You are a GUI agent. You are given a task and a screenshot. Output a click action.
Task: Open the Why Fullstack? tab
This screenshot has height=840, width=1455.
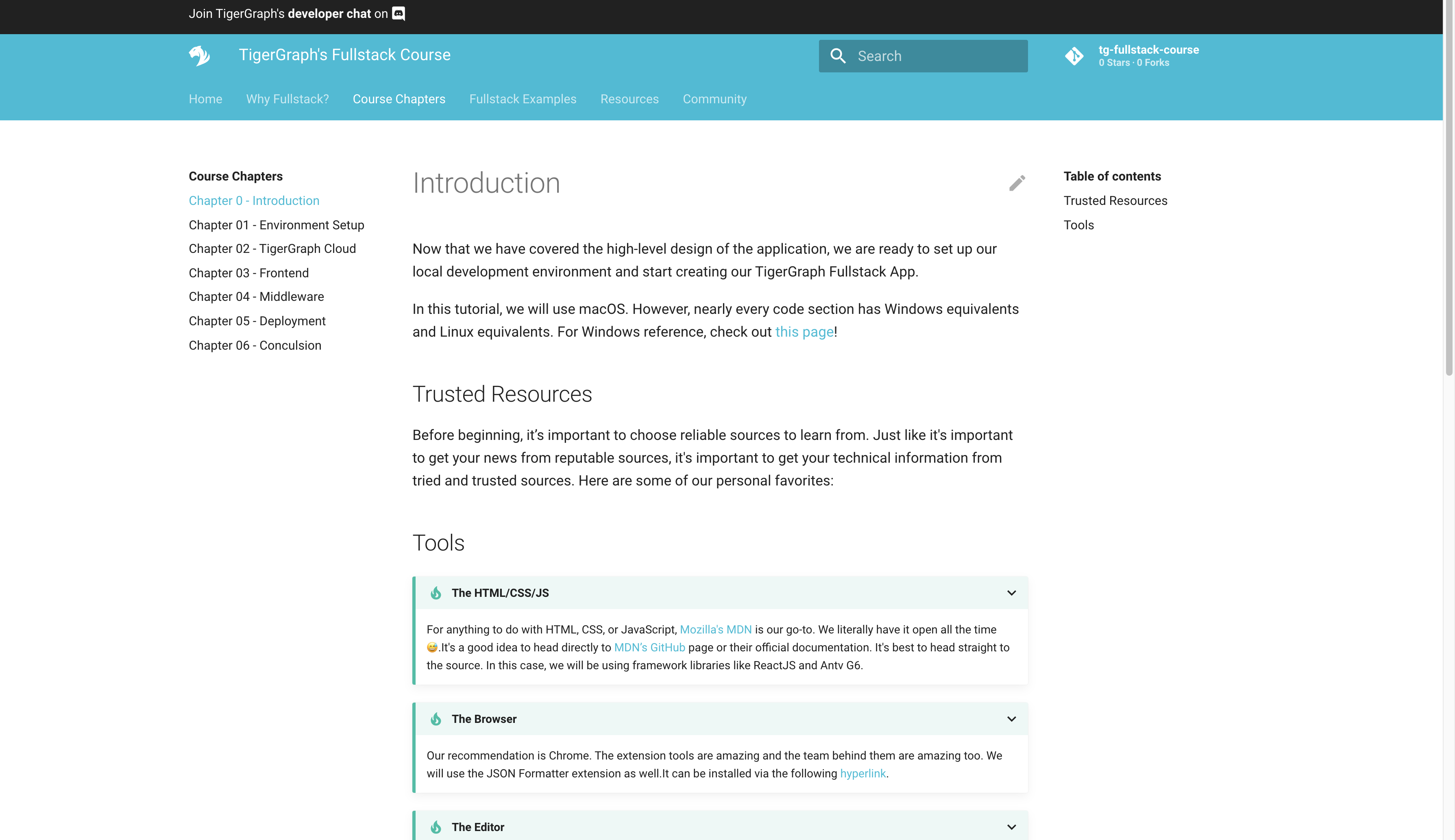[x=288, y=99]
